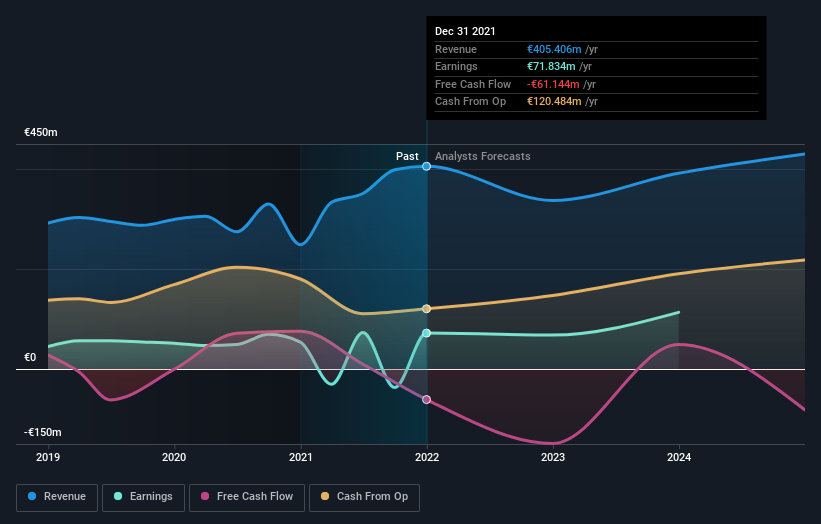Click the teal Earnings data point at 2022
821x524 pixels.
[427, 333]
